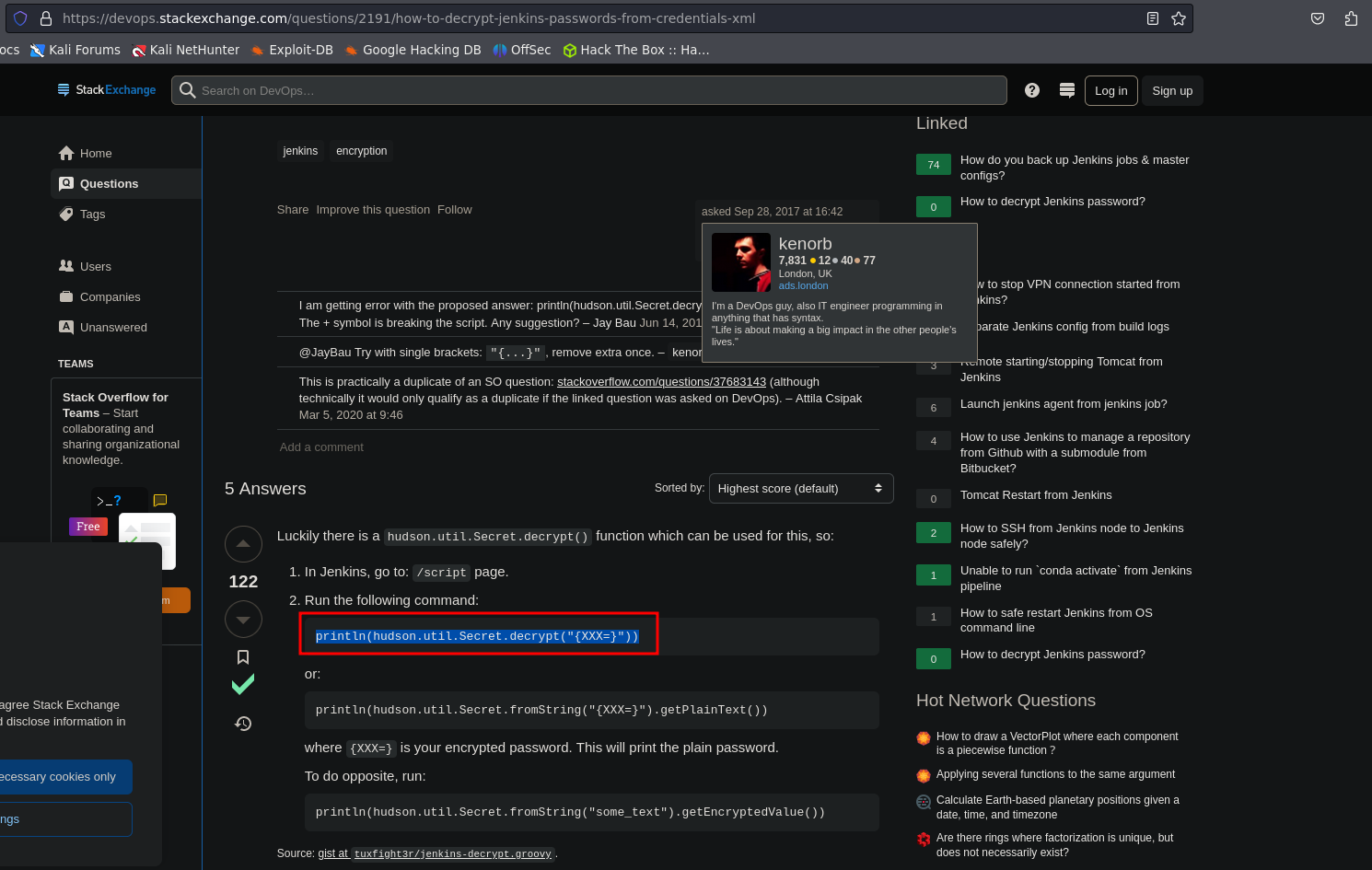Click the Log in button
This screenshot has width=1372, height=870.
click(1110, 91)
